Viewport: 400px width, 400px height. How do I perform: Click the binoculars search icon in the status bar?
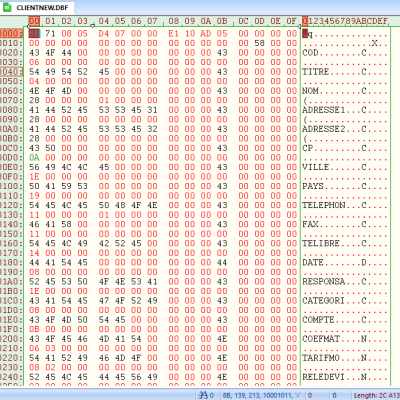pos(203,395)
